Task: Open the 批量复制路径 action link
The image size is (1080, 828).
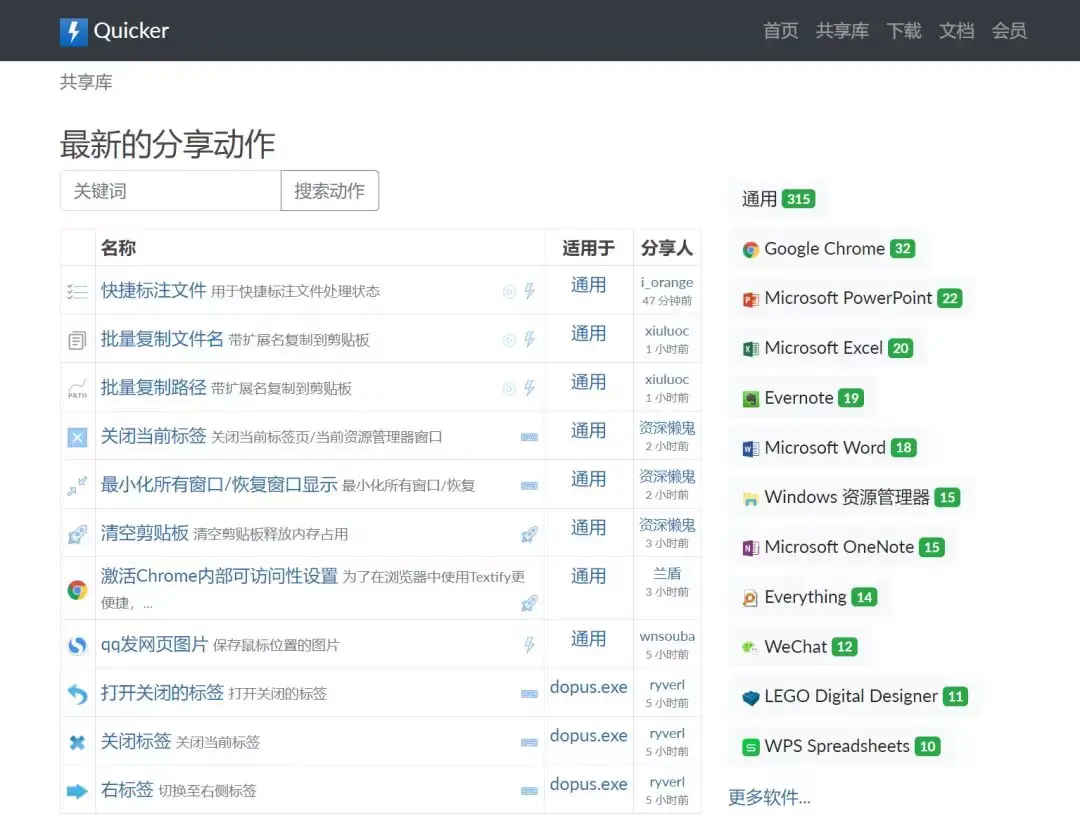Action: coord(154,388)
